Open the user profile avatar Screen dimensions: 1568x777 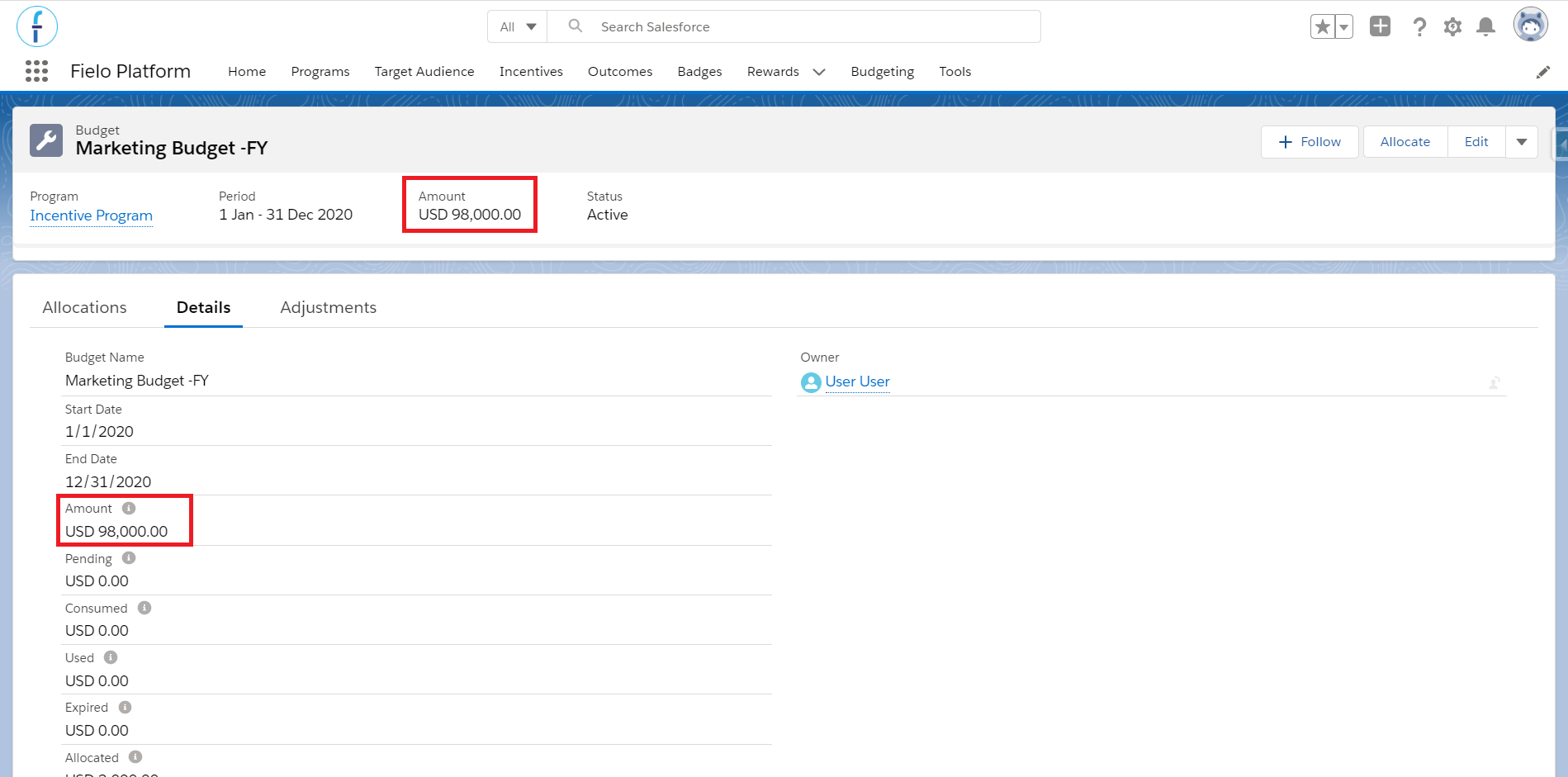point(1531,25)
